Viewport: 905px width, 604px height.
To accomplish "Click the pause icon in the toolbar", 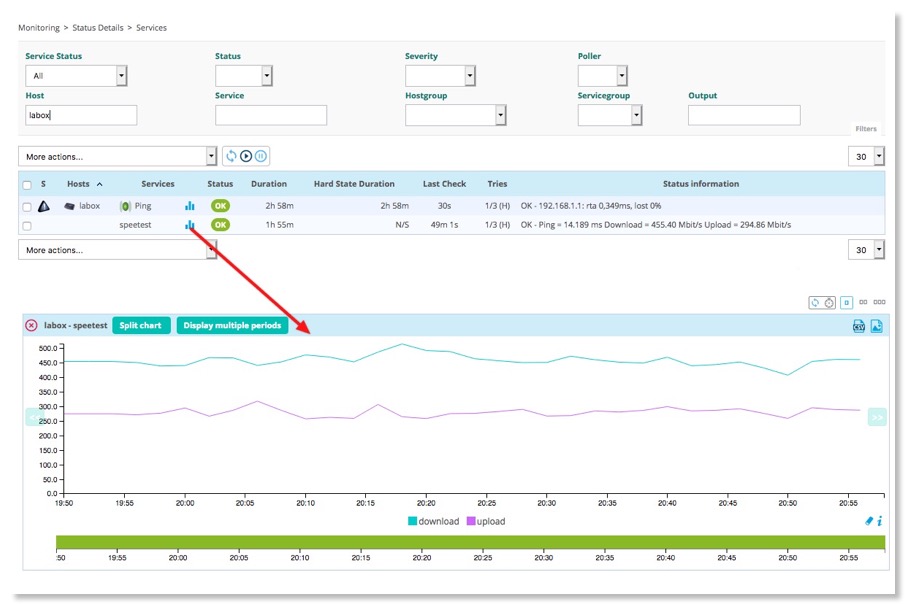I will pos(261,156).
